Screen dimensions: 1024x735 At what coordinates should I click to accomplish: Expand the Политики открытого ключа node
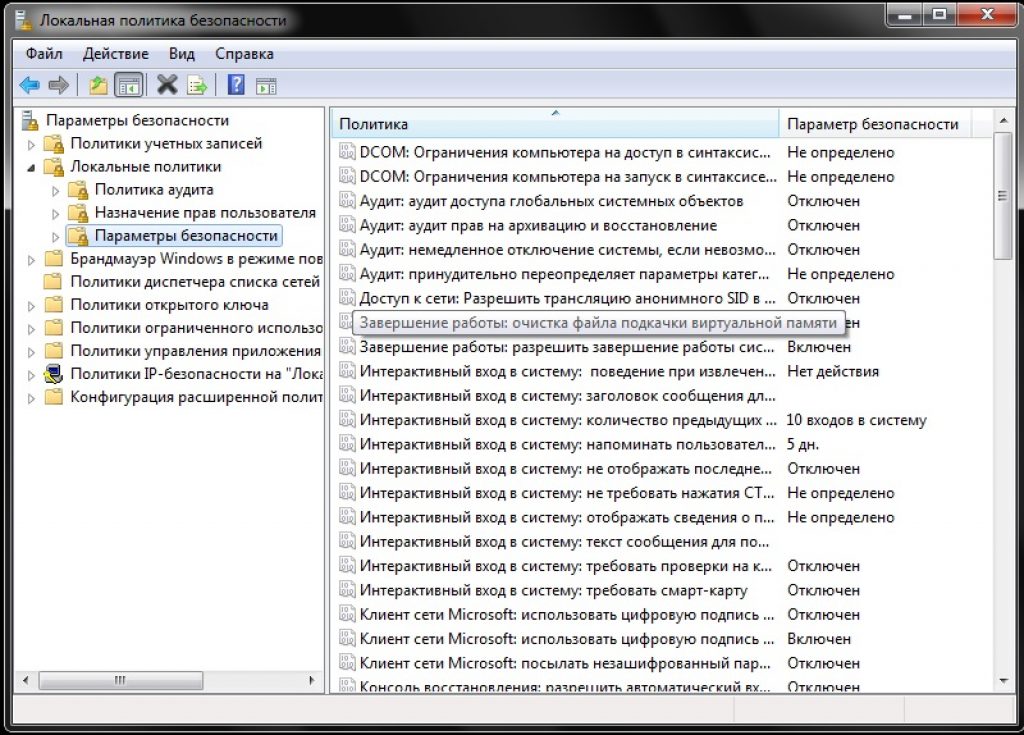[31, 306]
